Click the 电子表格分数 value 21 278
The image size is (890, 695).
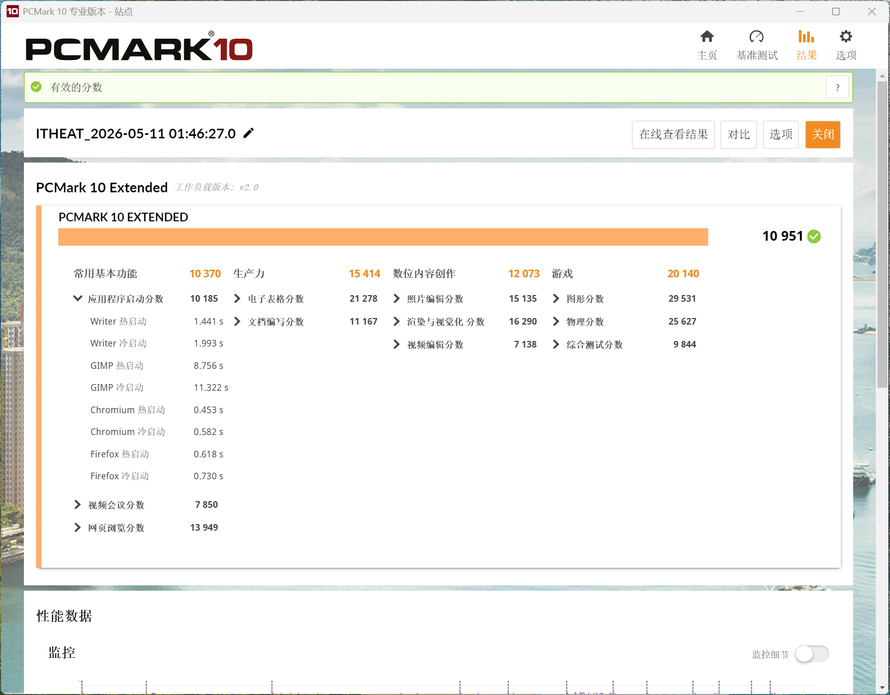tap(363, 299)
